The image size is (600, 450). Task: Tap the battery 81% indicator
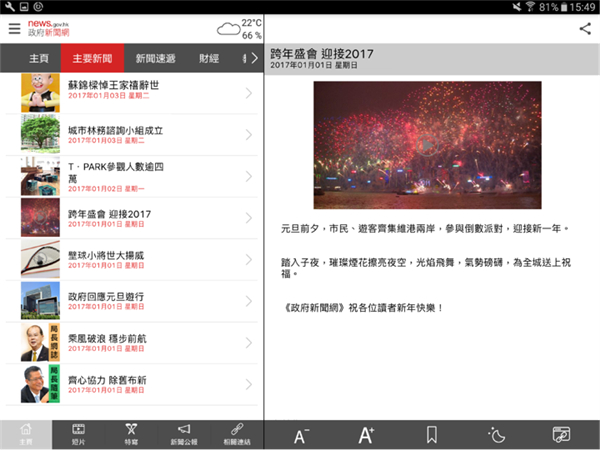point(553,7)
